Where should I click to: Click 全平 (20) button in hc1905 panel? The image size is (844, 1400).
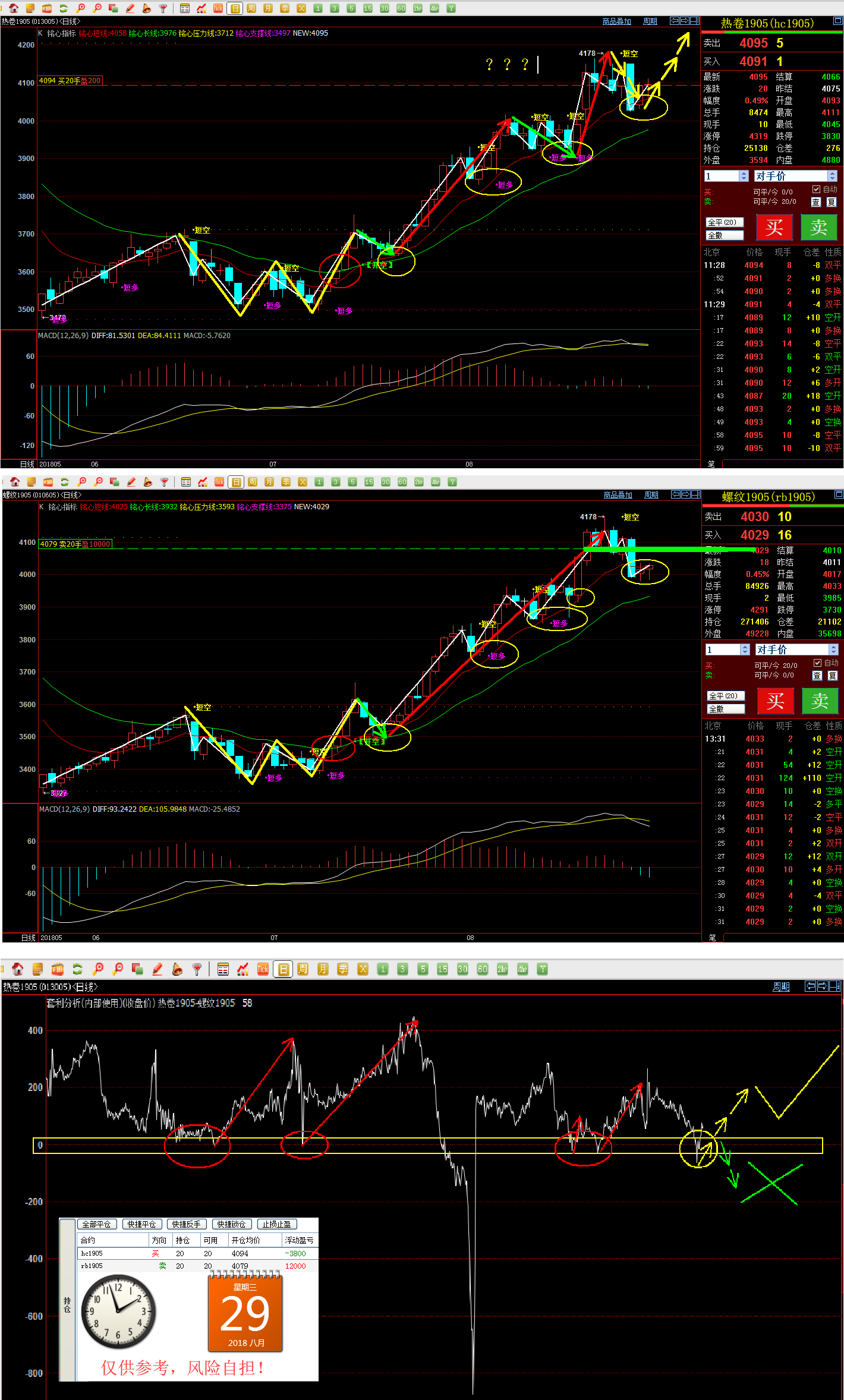coord(725,222)
